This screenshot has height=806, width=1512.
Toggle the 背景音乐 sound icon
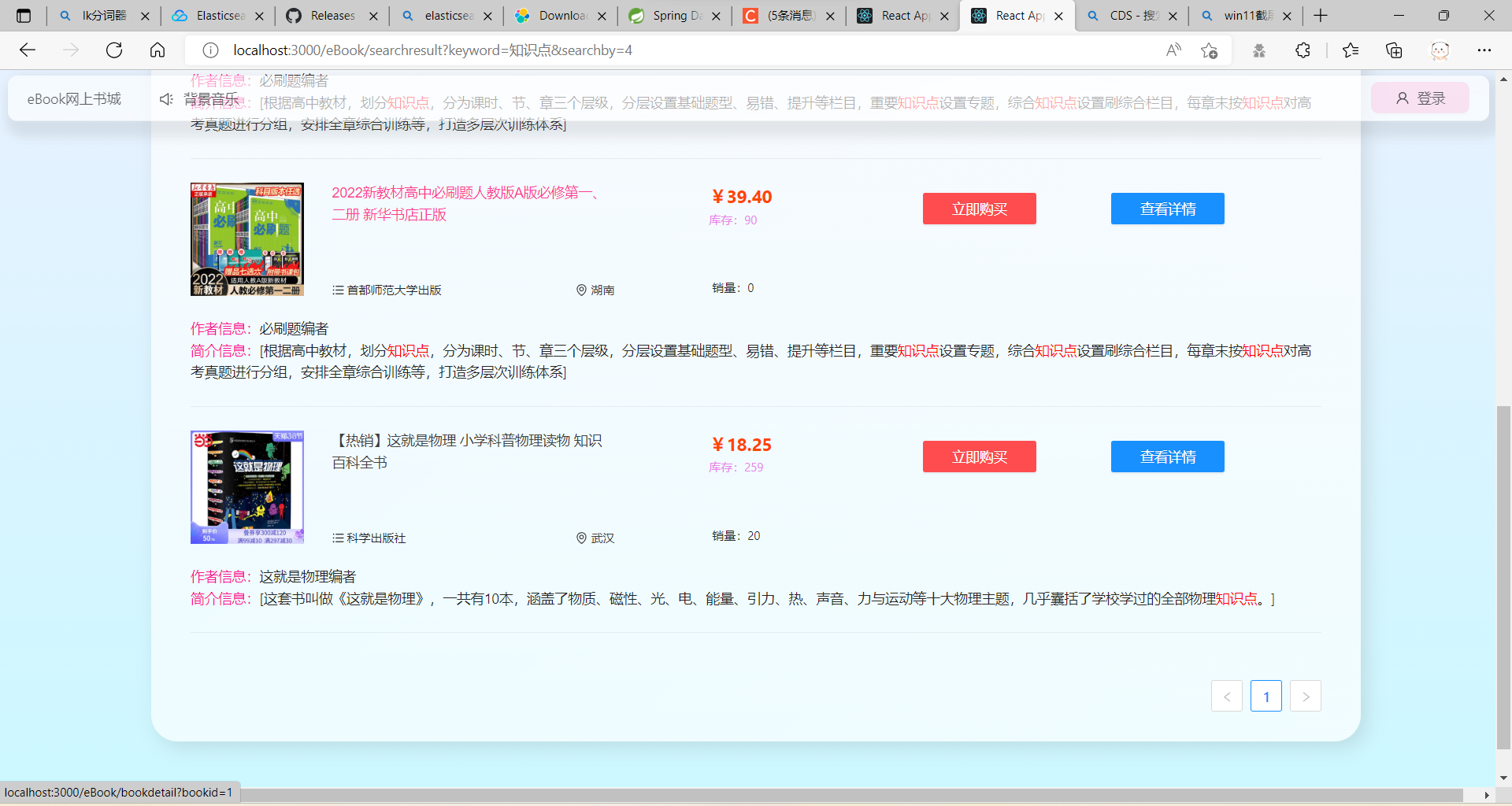[x=166, y=99]
